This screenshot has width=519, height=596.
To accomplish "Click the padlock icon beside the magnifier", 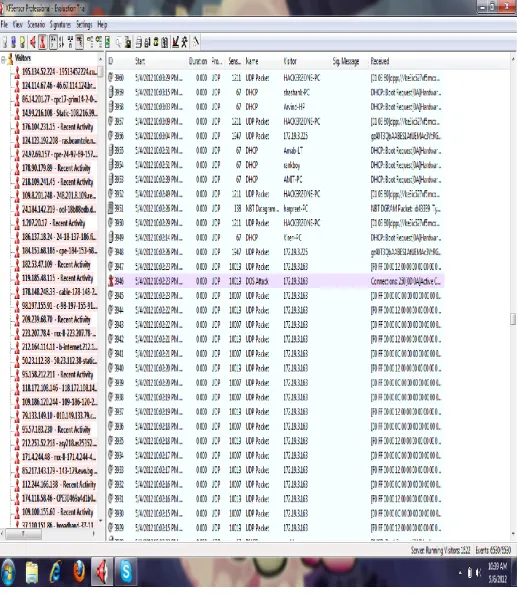I will click(x=128, y=42).
